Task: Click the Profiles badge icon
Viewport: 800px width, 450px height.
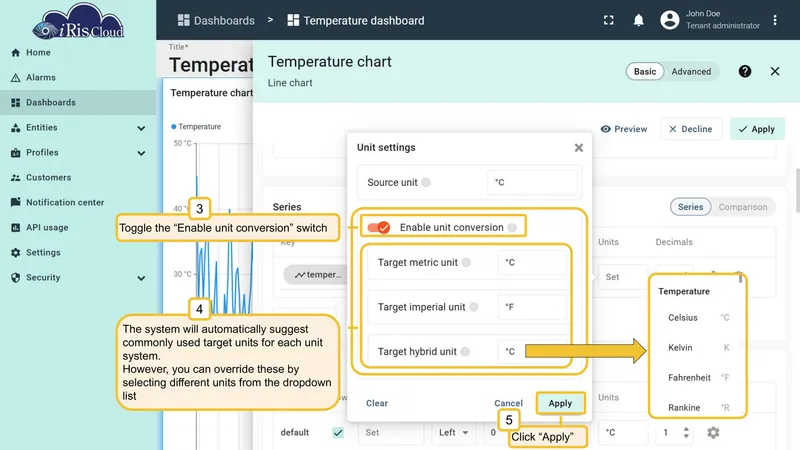Action: [15, 153]
